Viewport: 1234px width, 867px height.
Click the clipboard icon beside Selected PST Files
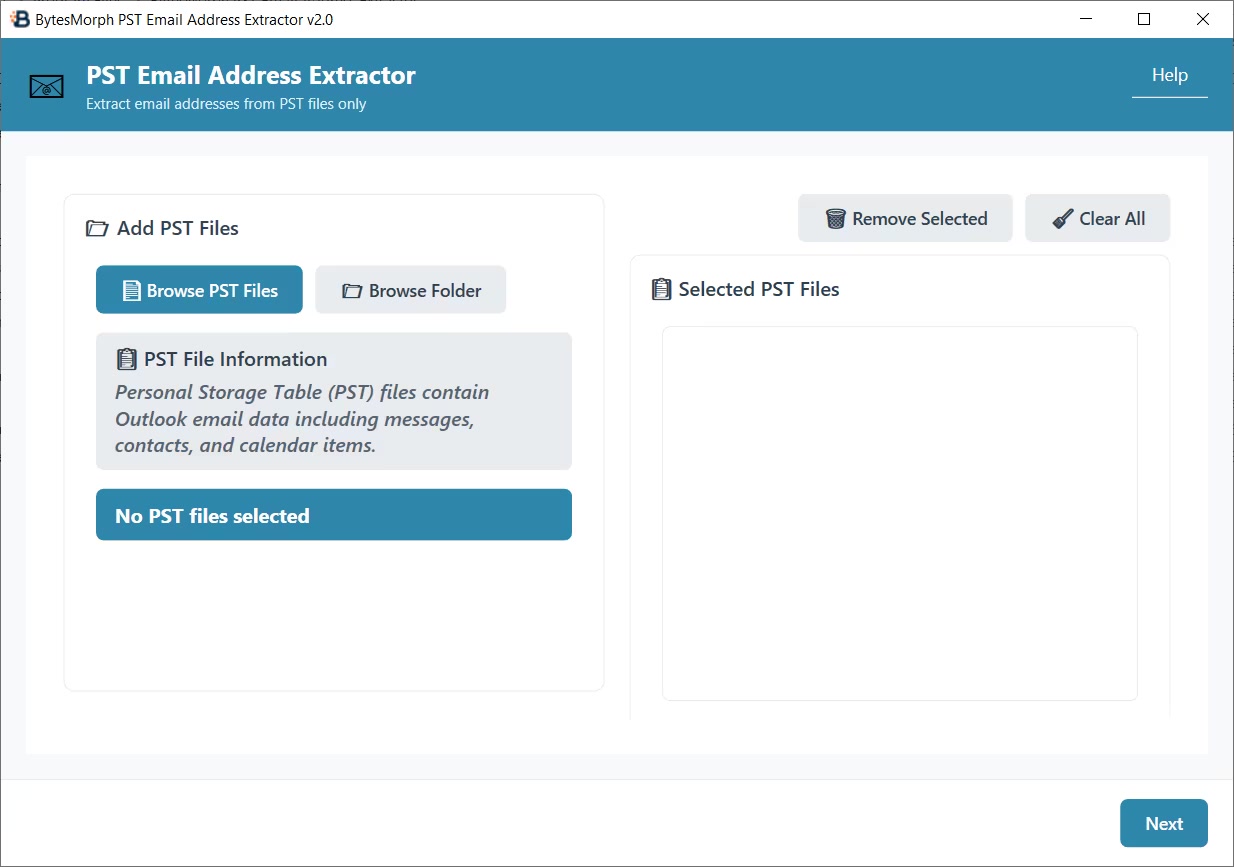[661, 290]
